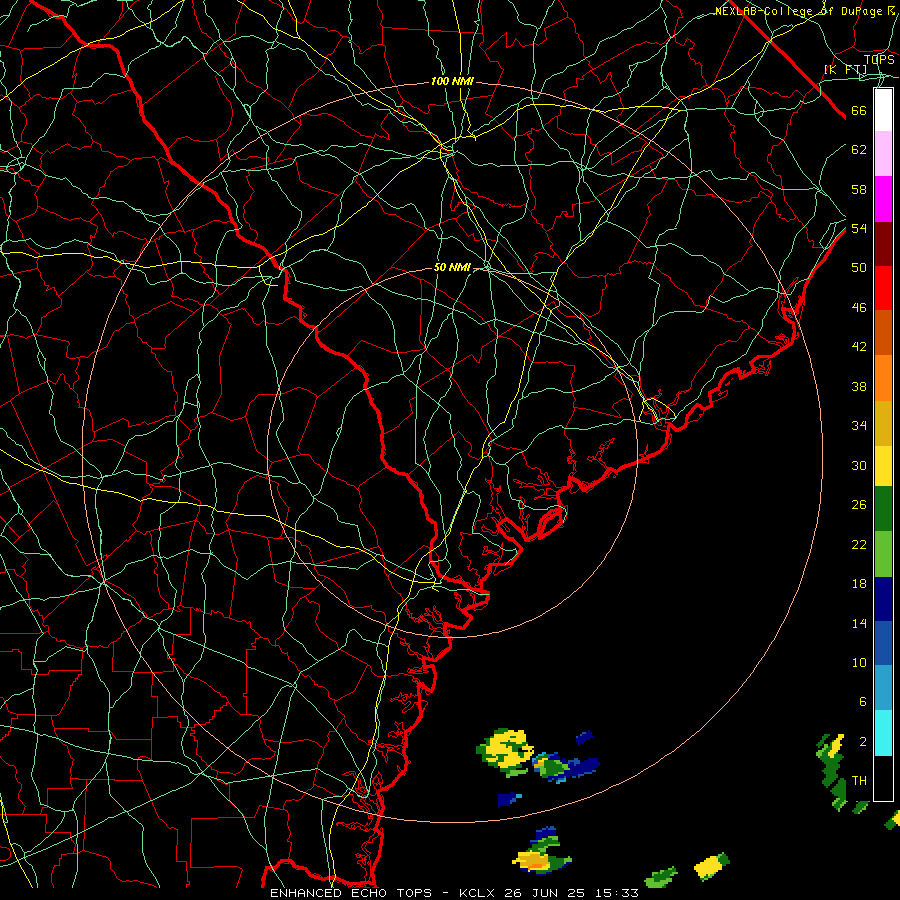Click the '34' scale value

pyautogui.click(x=859, y=426)
